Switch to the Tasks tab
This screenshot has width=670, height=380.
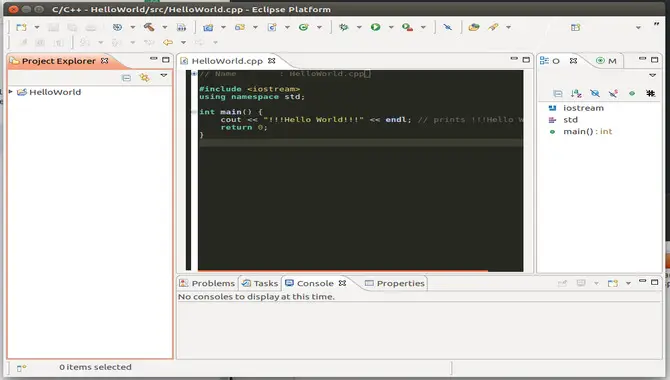point(260,283)
